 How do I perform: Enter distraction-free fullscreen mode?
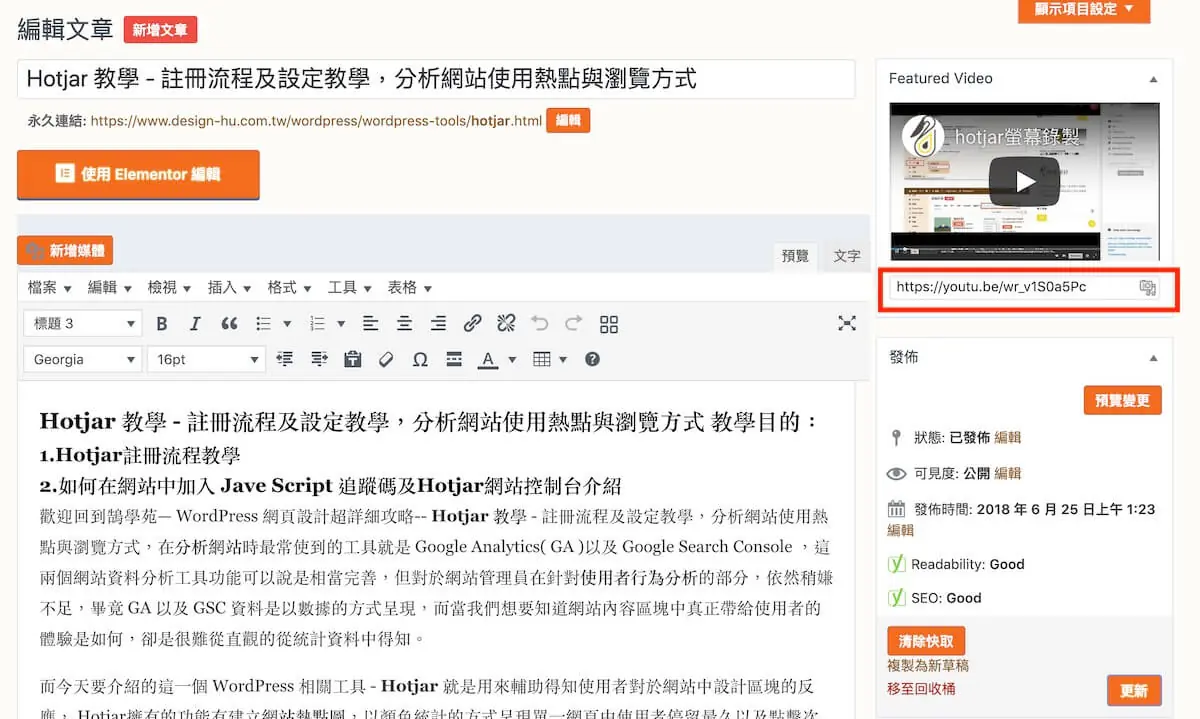pos(847,322)
